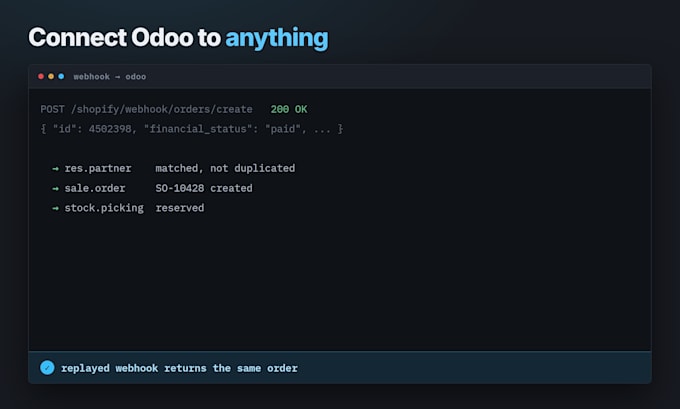
Task: Click the green arrow beside stock.picking
Action: (x=56, y=208)
